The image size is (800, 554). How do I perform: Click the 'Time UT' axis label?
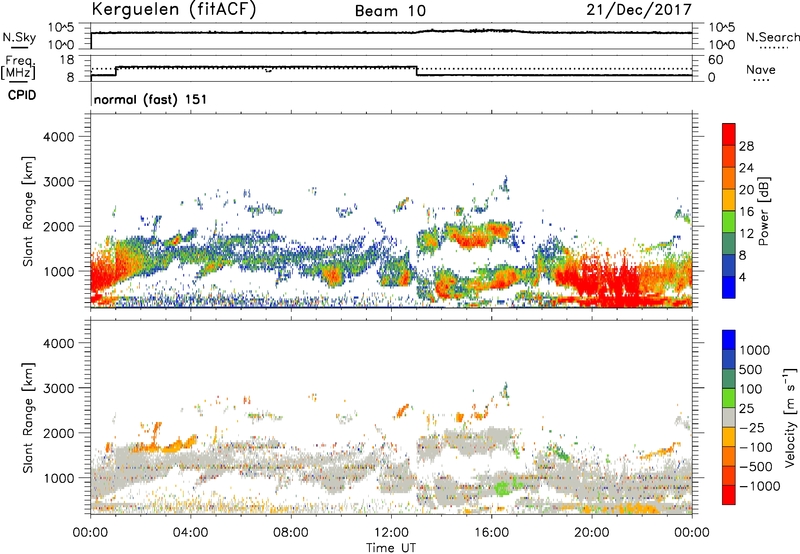391,548
